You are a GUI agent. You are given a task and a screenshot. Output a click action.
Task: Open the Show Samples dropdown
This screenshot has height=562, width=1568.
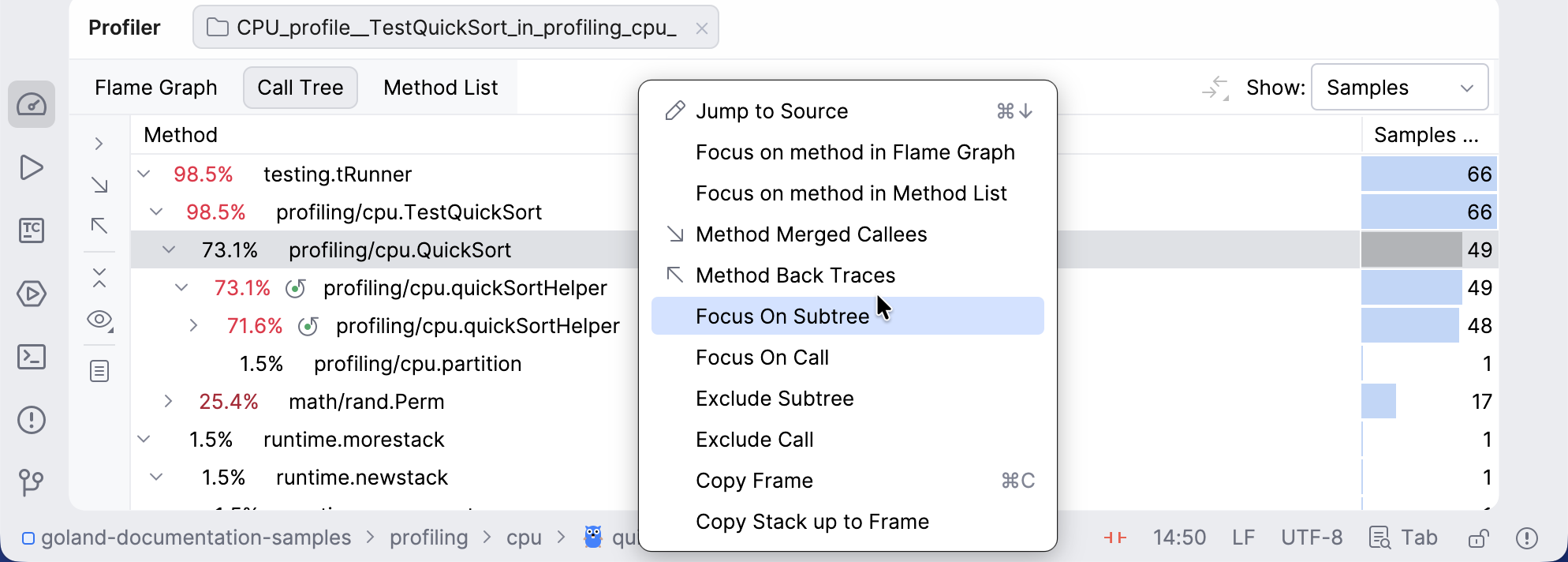1399,87
